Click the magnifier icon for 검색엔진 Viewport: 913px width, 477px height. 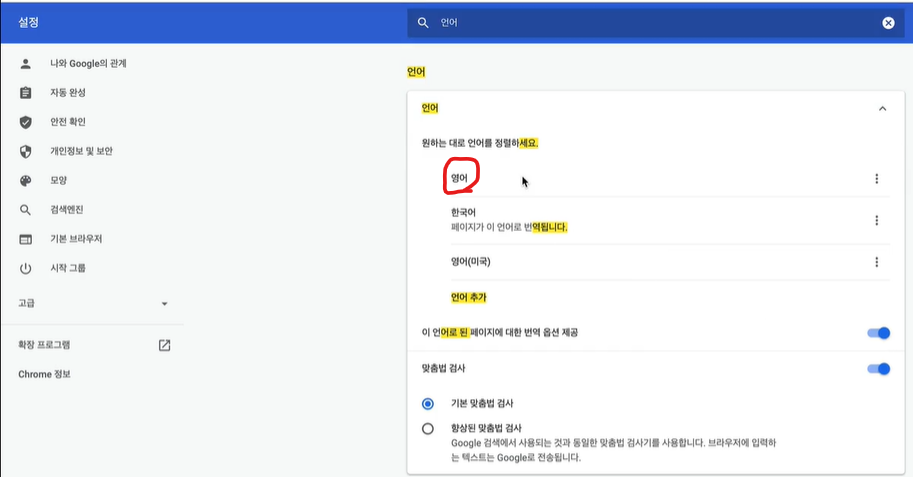(25, 210)
